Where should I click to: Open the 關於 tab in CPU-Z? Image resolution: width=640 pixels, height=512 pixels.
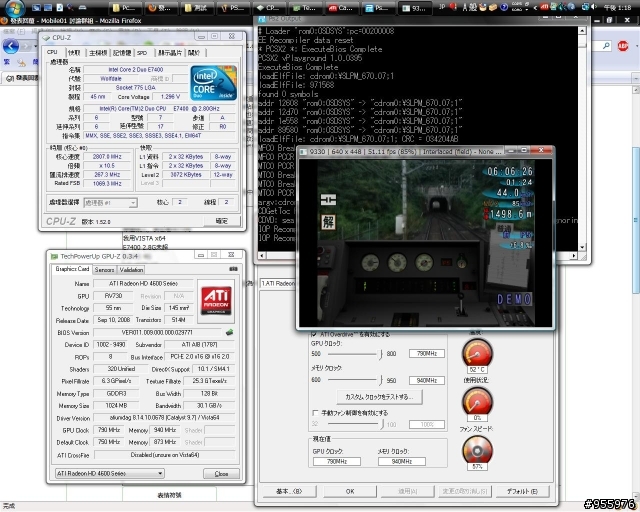coord(194,53)
